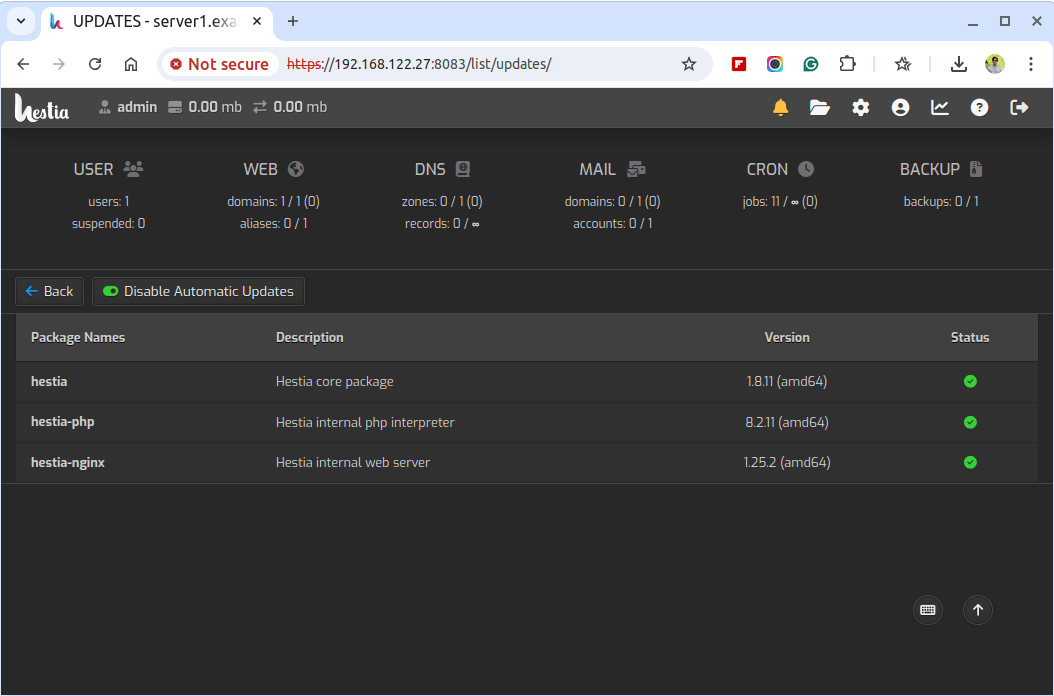The height and width of the screenshot is (696, 1054).
Task: Click the green status check for hestia-php
Action: click(970, 422)
